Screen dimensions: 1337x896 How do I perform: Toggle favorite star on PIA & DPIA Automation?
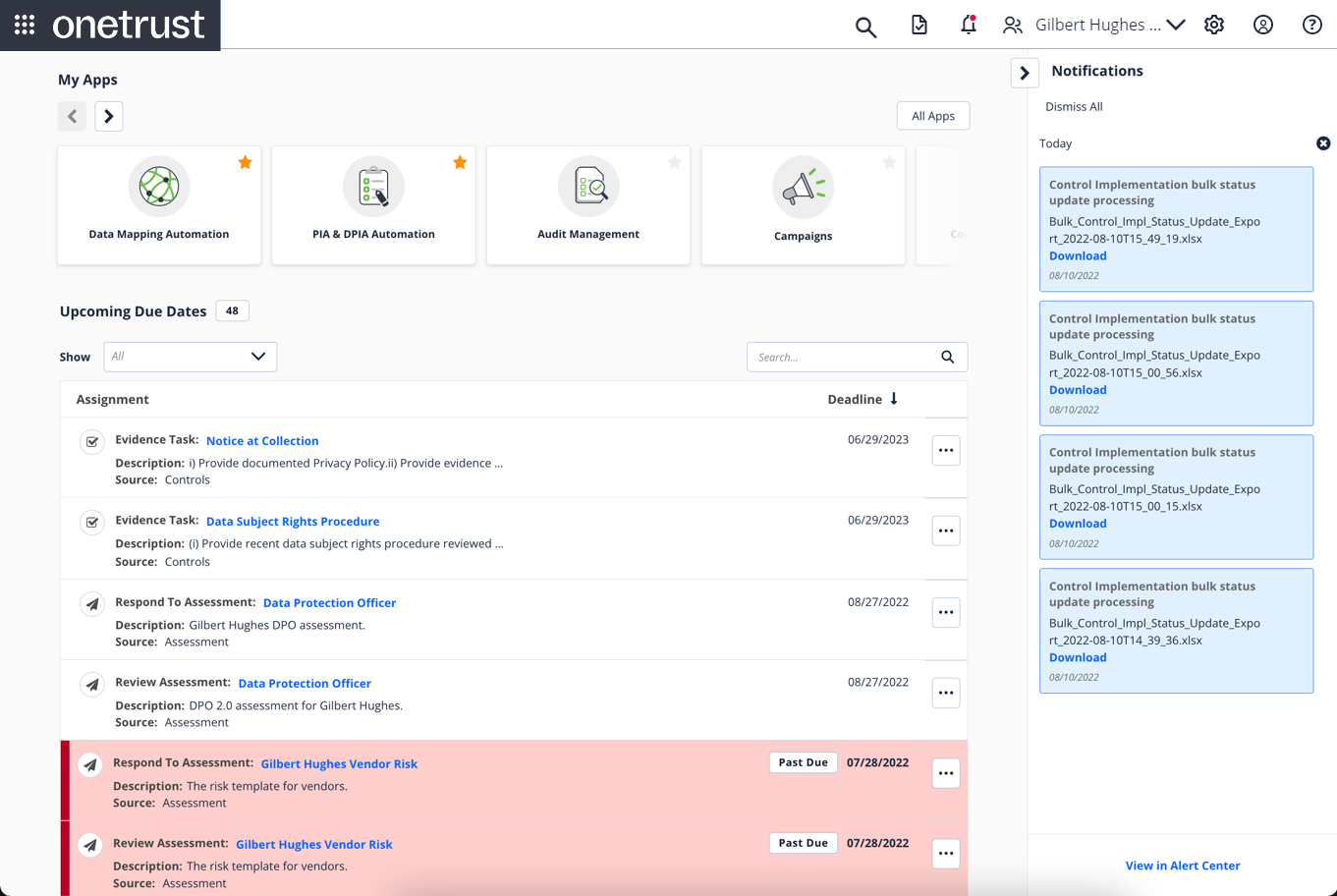(460, 162)
